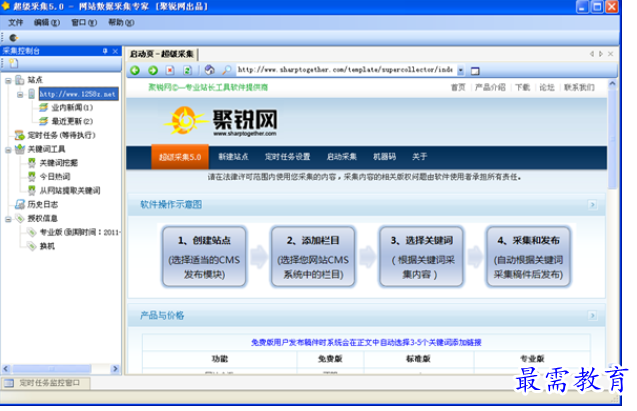Click the new window icon beside address bar
The image size is (637, 411).
(475, 71)
